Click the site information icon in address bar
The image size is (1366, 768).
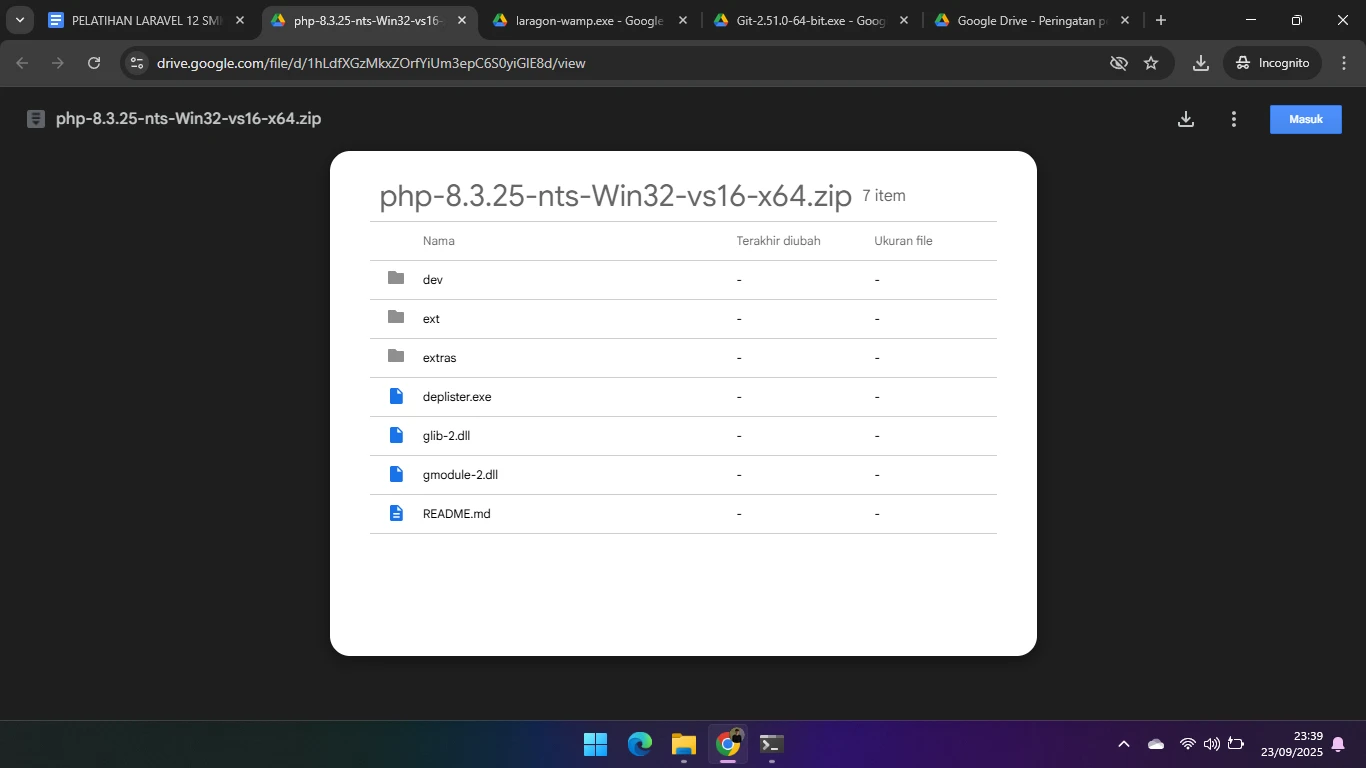click(x=137, y=63)
